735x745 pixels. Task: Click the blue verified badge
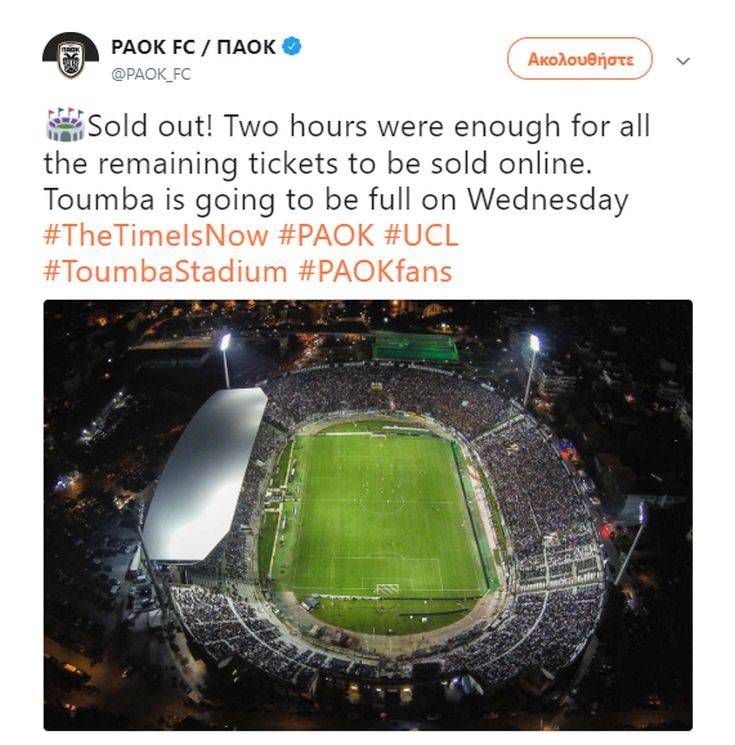click(292, 47)
